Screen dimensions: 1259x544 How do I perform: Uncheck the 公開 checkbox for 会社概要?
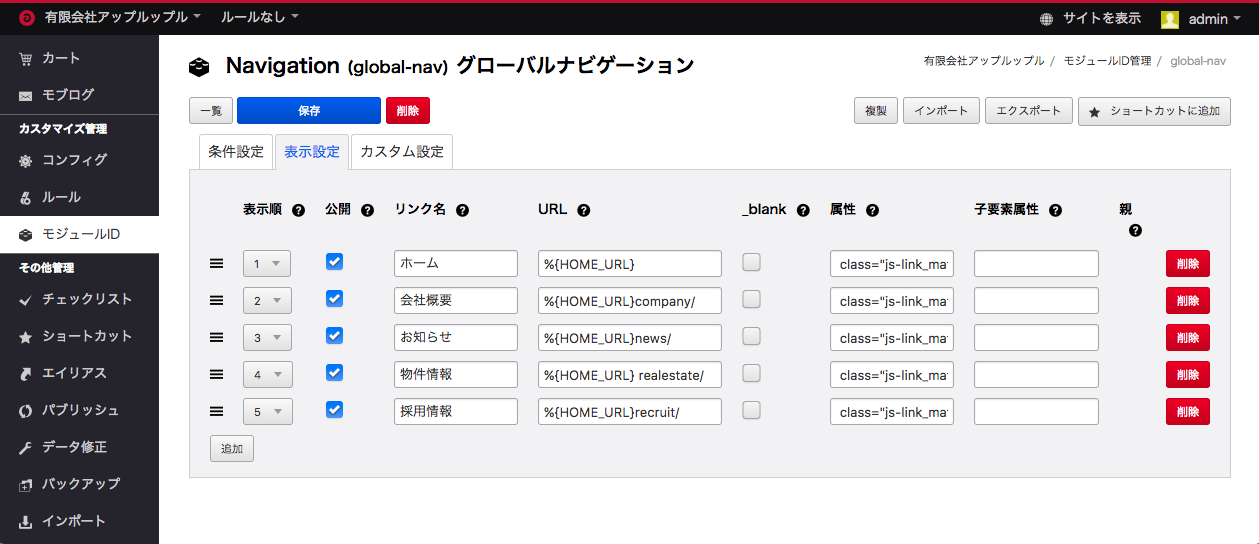point(335,299)
